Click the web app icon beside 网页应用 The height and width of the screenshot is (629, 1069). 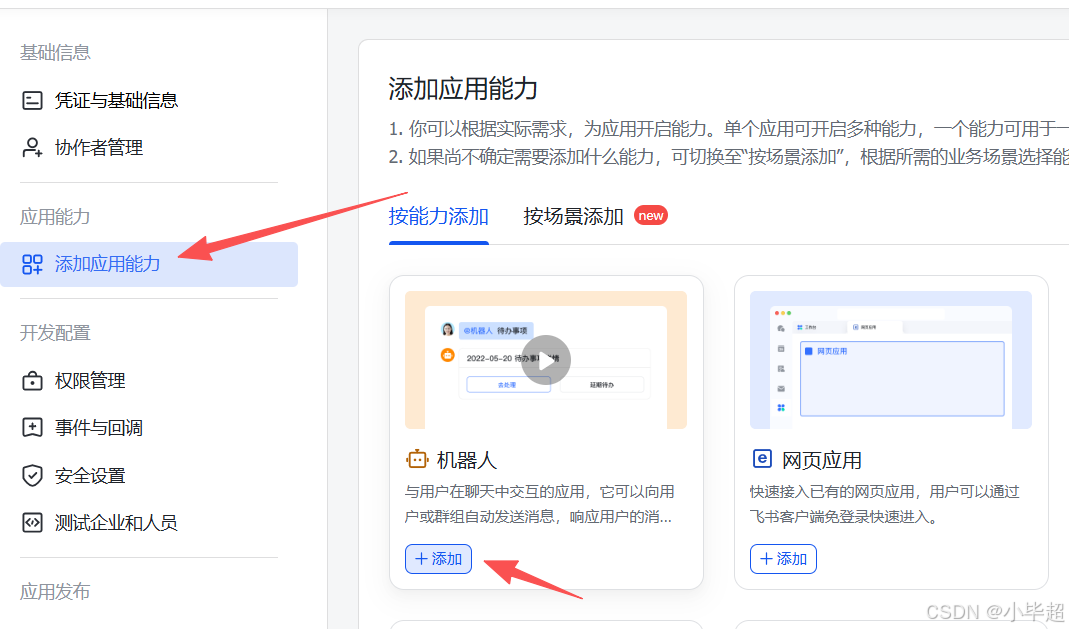[762, 459]
